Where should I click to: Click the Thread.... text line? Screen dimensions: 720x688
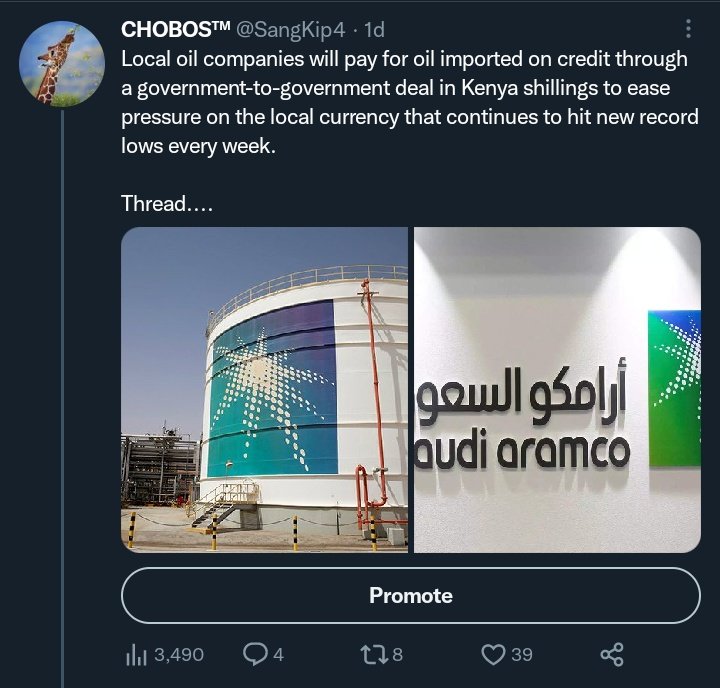(x=167, y=203)
